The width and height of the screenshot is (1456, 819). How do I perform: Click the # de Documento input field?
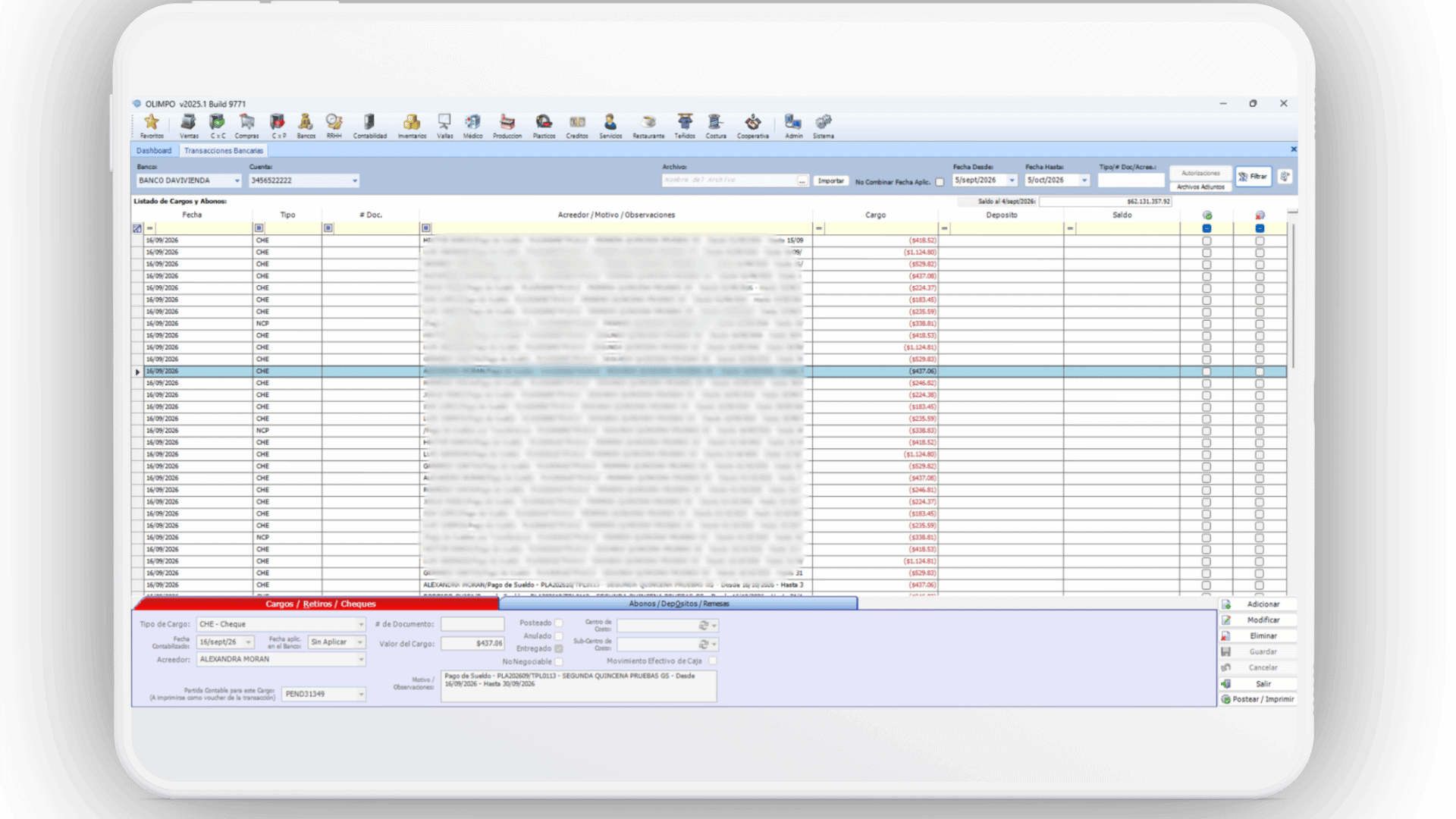pyautogui.click(x=472, y=624)
